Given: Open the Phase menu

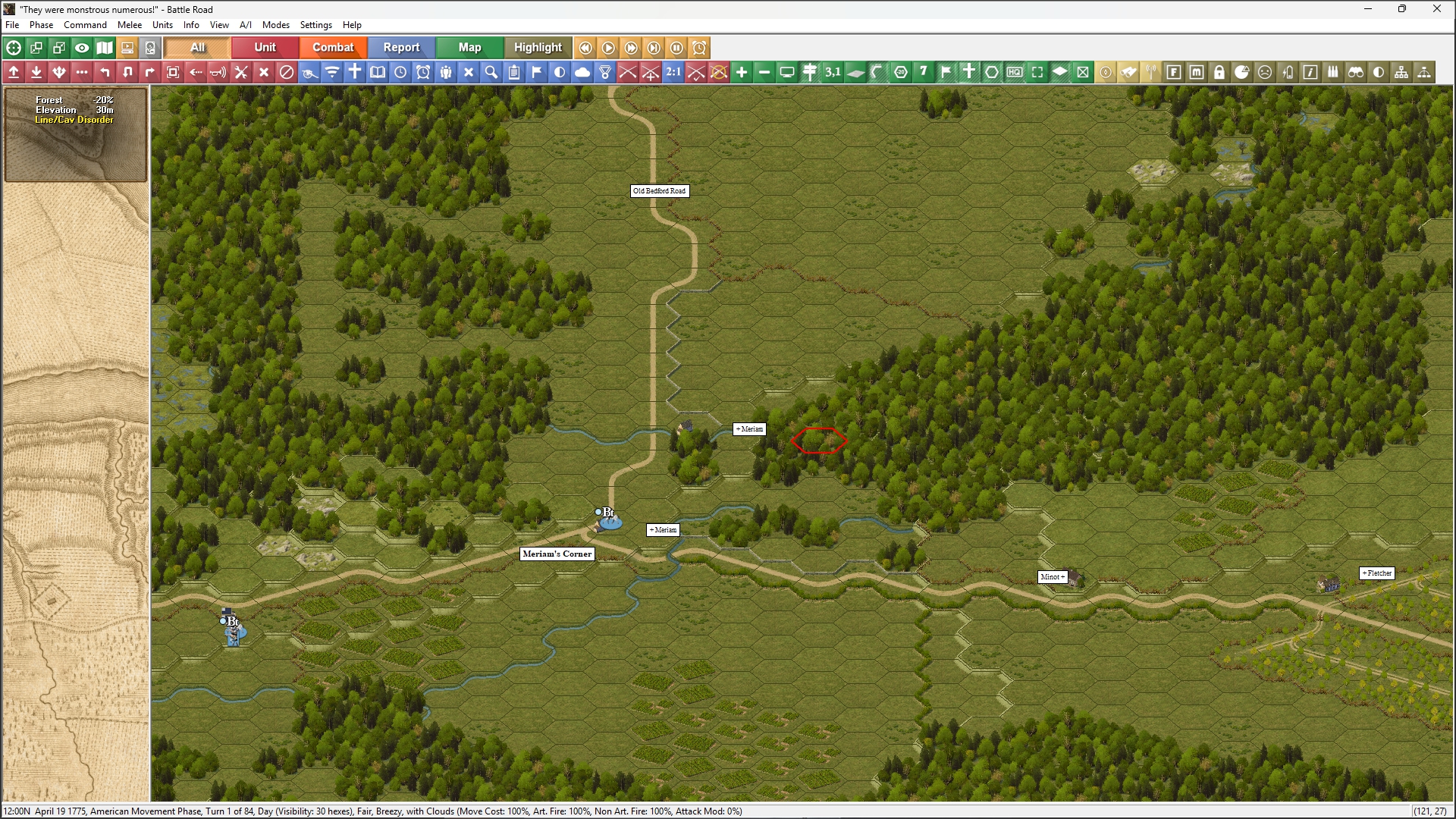Looking at the screenshot, I should (42, 25).
